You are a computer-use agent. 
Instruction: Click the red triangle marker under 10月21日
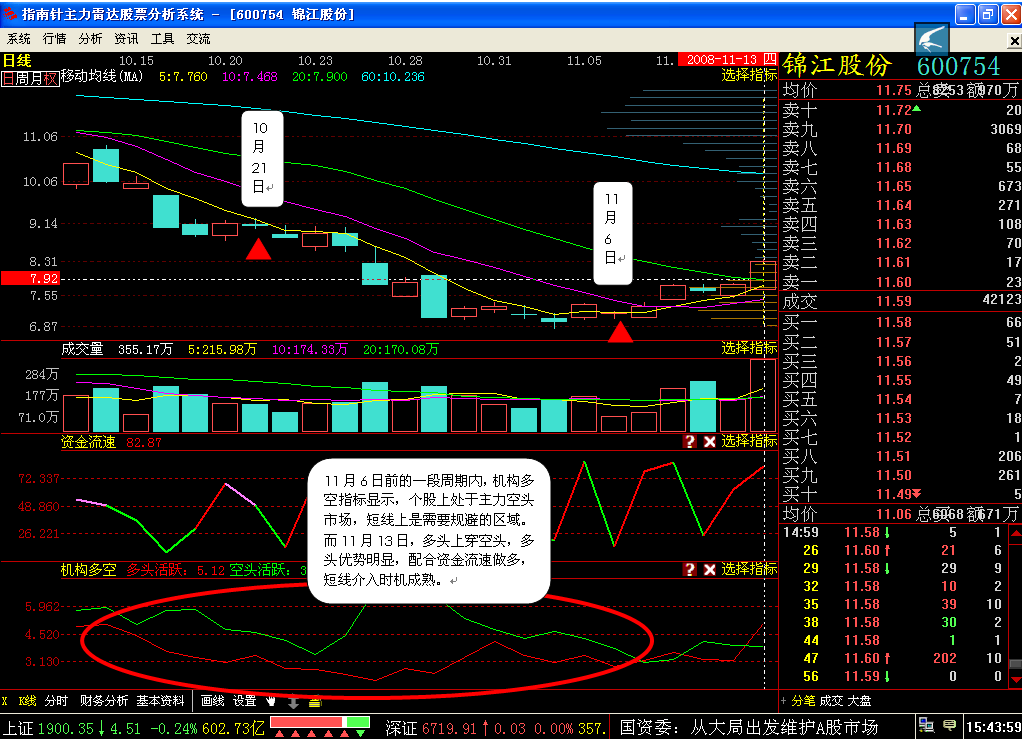[258, 249]
